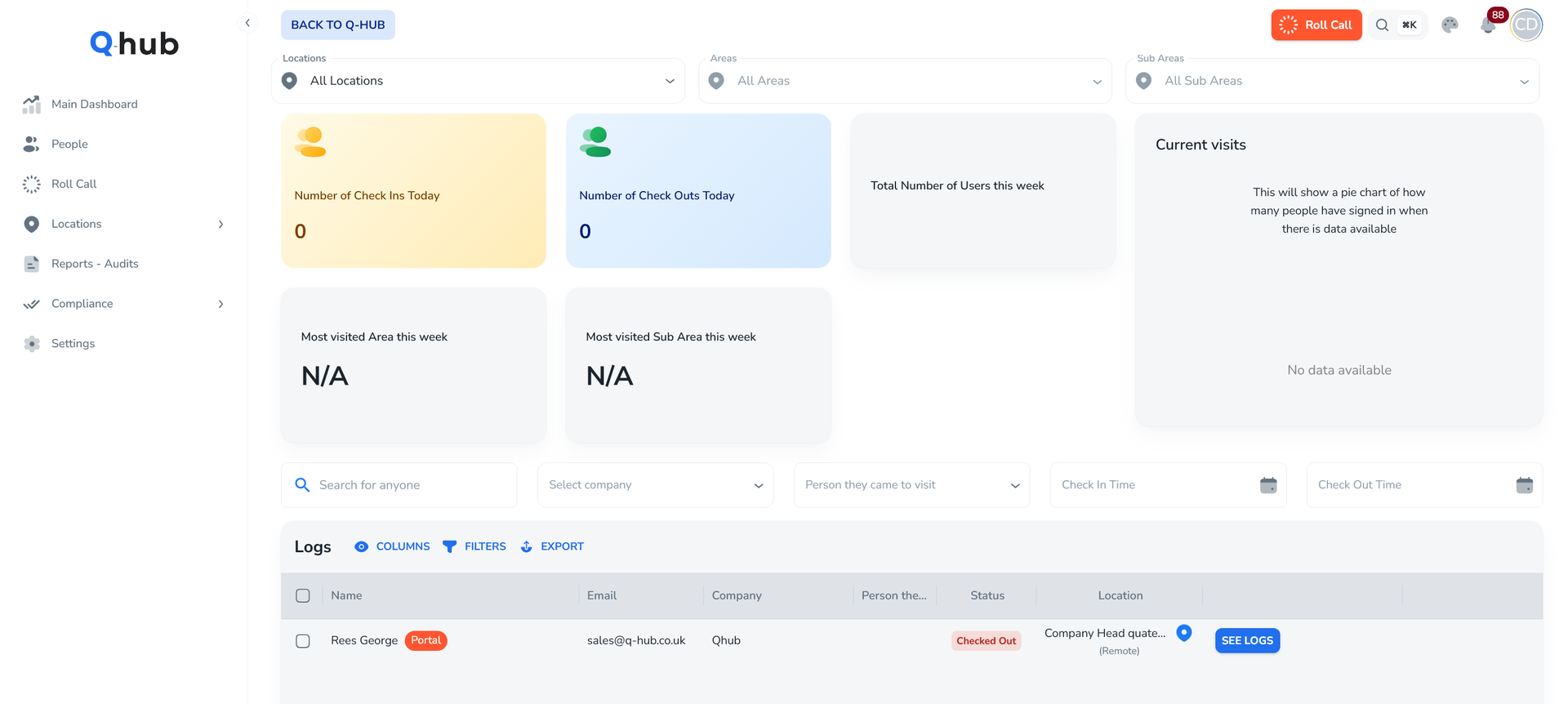This screenshot has height=704, width=1568.
Task: Click Most visited Sub Area this week card
Action: 698,365
